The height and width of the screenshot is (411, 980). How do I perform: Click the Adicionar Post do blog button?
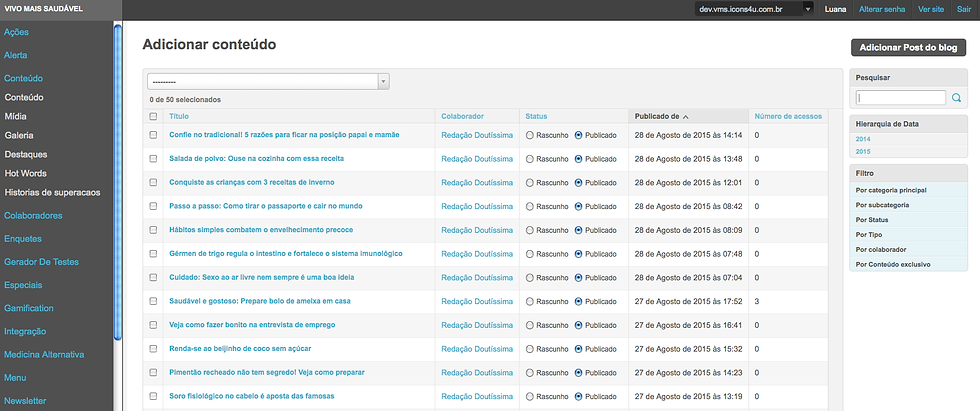(908, 47)
